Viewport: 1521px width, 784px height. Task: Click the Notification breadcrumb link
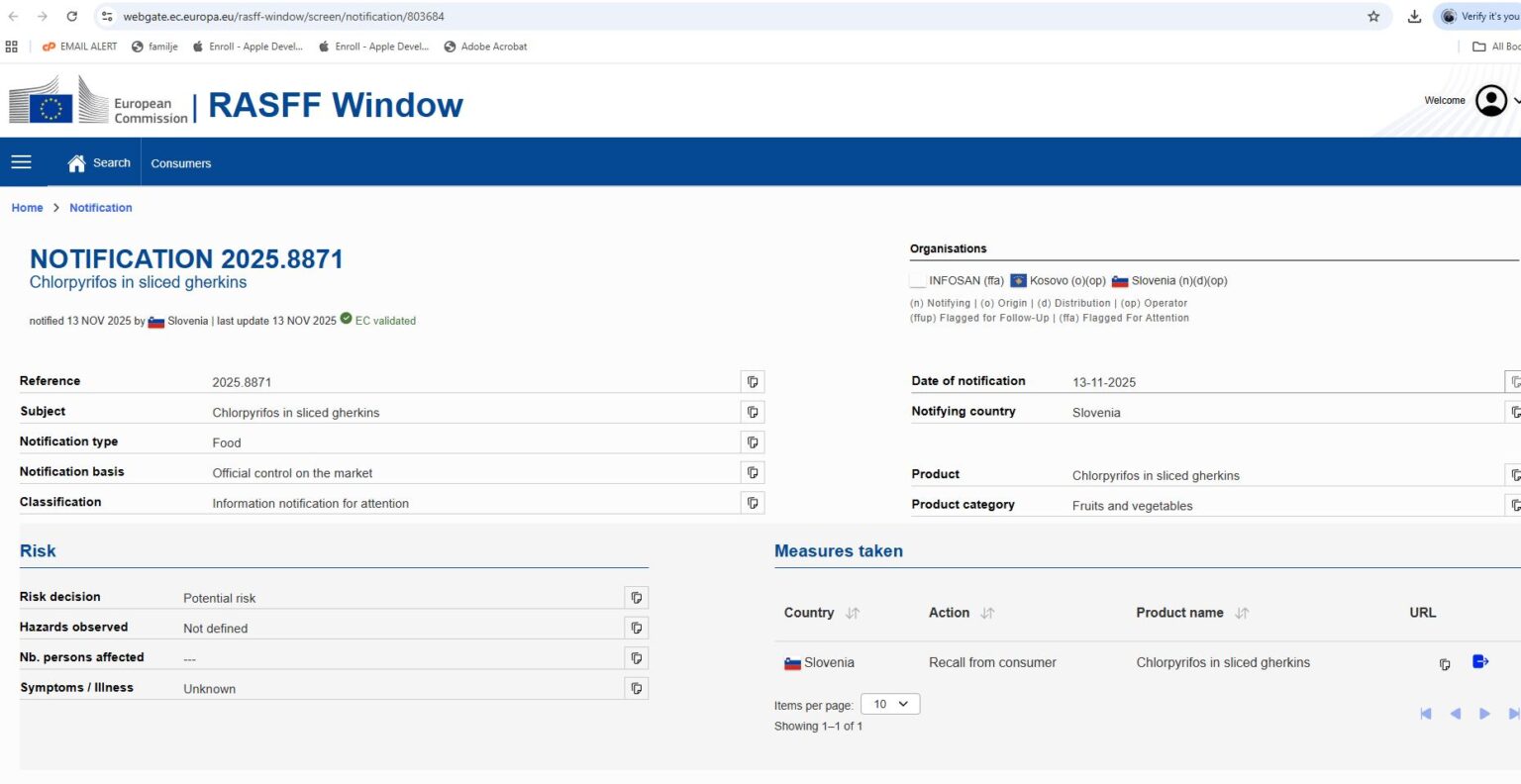point(101,208)
